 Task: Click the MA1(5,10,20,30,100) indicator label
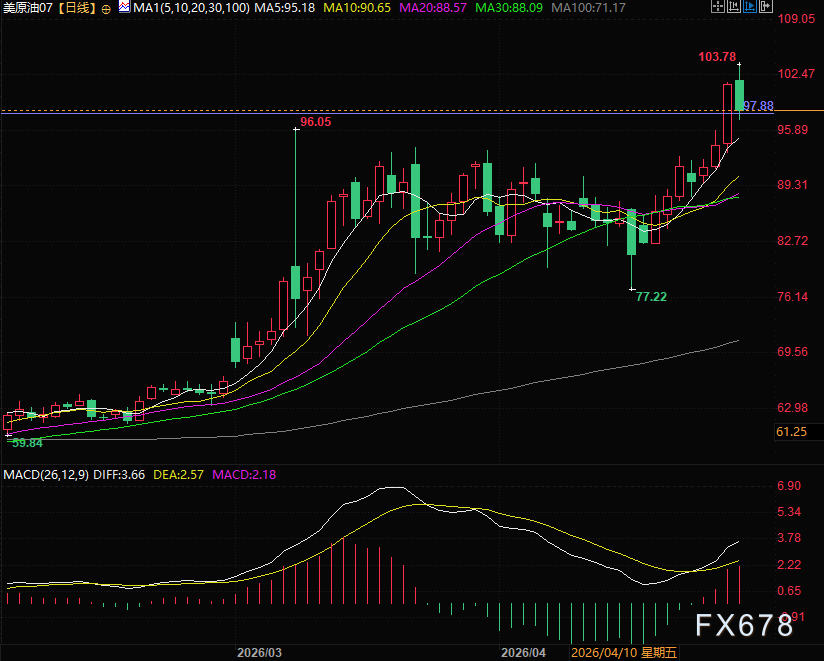[x=191, y=8]
